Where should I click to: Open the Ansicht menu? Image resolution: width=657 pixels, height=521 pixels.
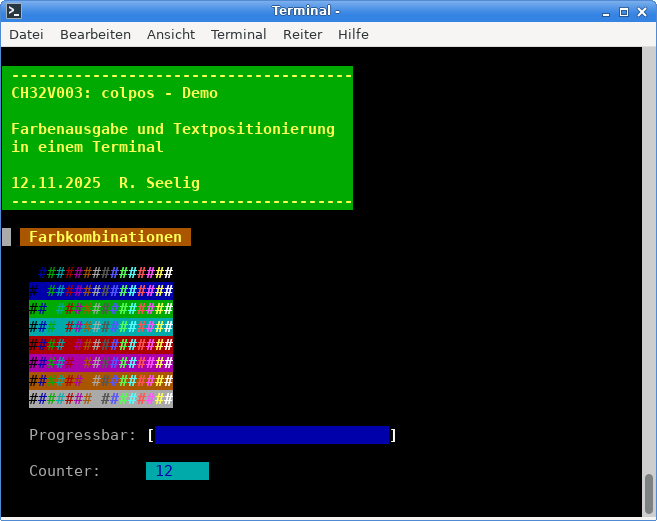tap(171, 34)
